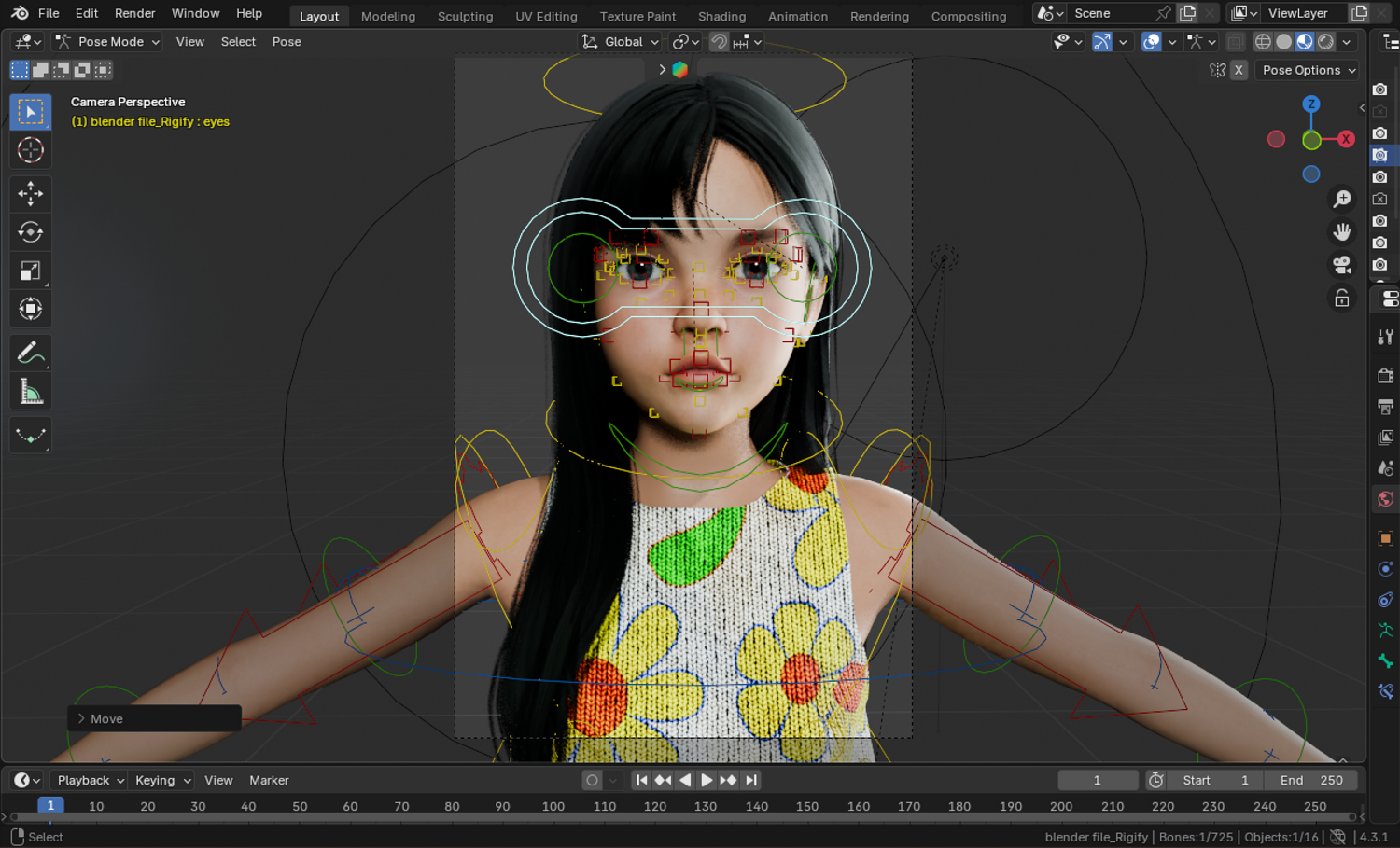Activate the Scale tool
The height and width of the screenshot is (848, 1400).
[31, 271]
